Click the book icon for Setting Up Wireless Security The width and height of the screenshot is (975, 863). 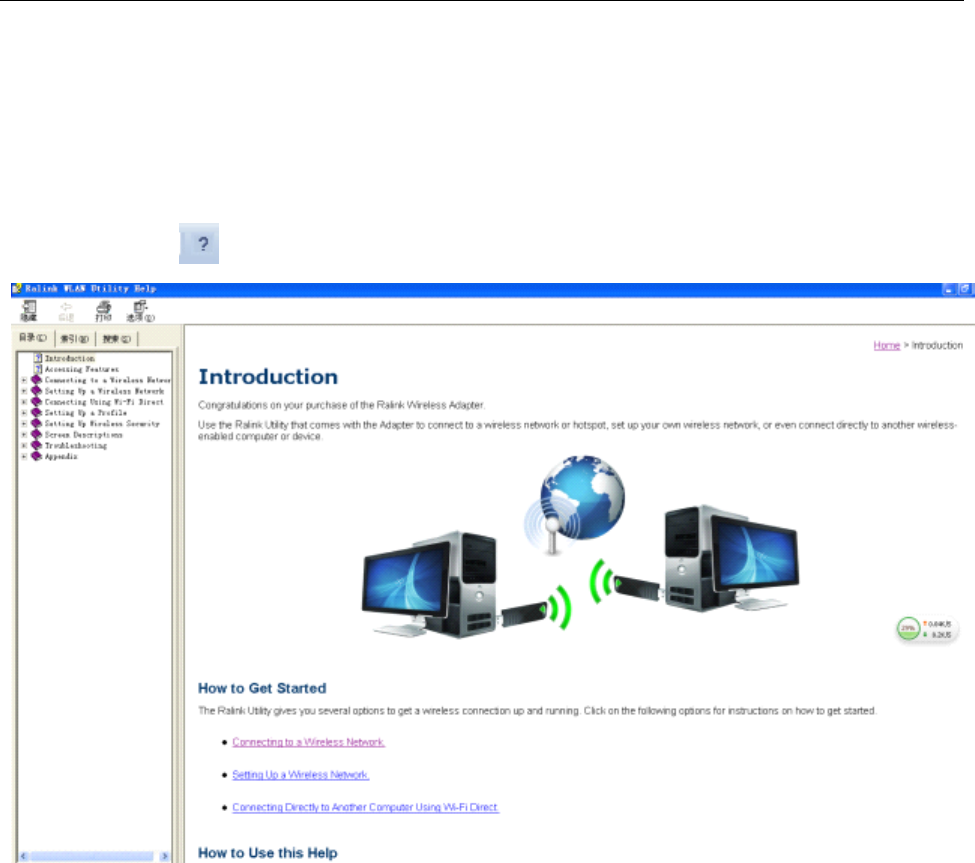[x=36, y=423]
